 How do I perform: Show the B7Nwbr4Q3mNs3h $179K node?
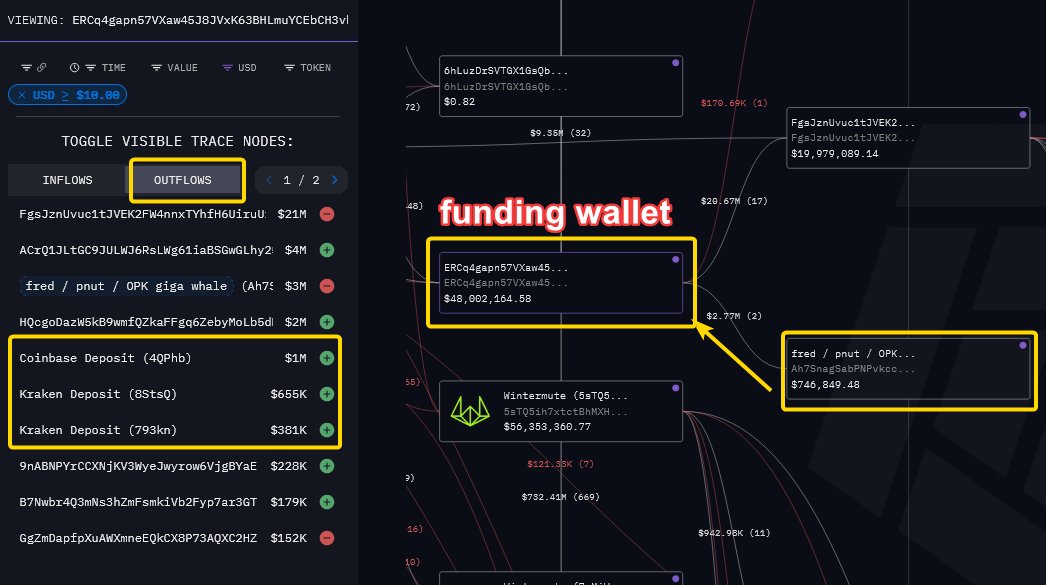click(x=327, y=502)
